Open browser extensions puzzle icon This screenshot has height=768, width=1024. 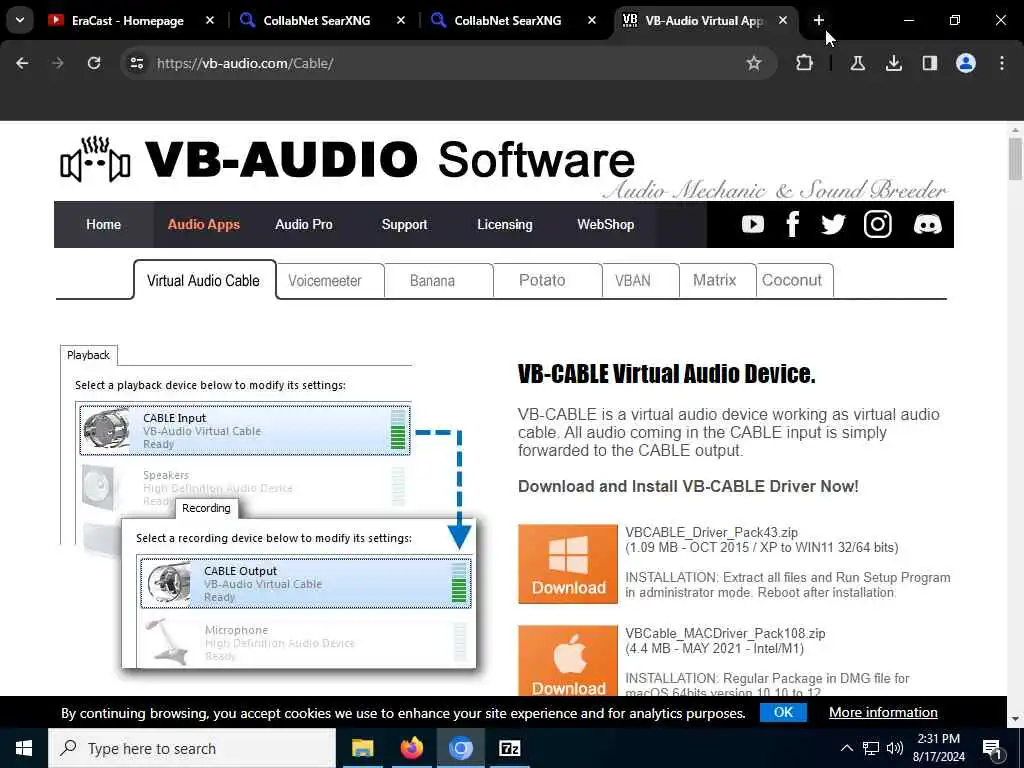tap(805, 63)
